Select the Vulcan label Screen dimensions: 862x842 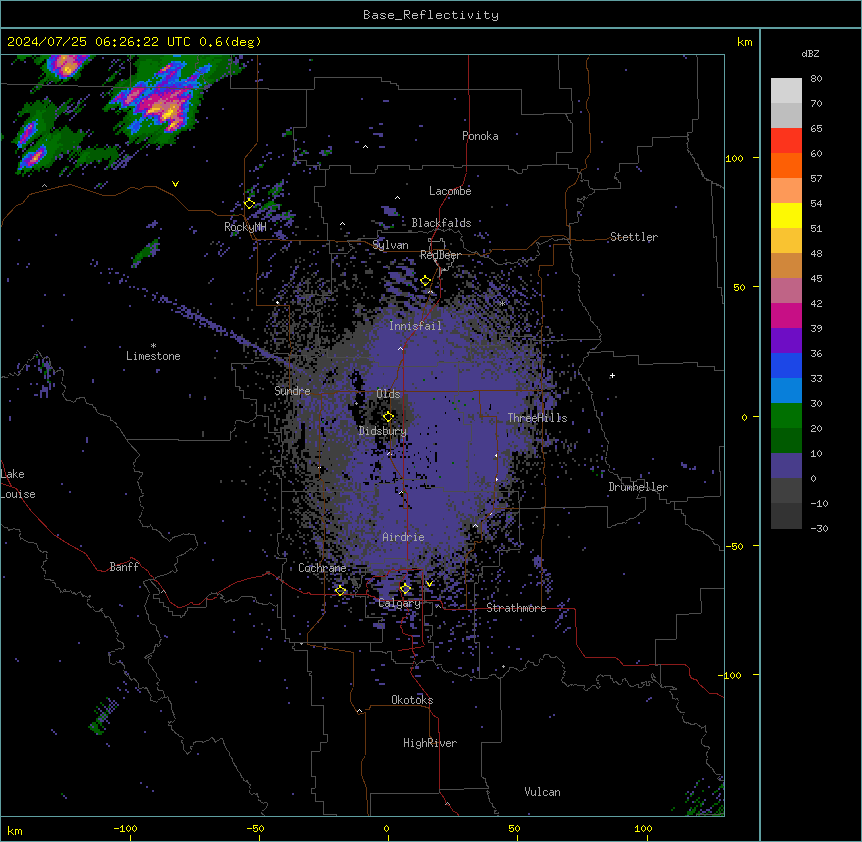(542, 792)
